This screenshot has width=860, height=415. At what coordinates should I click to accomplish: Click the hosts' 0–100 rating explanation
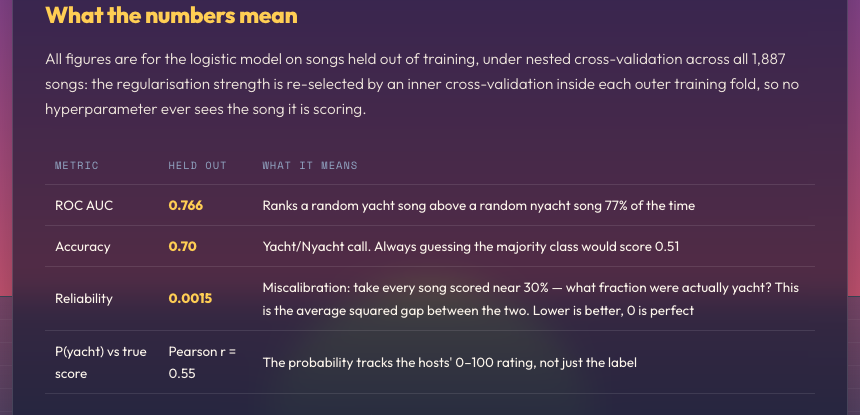coord(449,362)
